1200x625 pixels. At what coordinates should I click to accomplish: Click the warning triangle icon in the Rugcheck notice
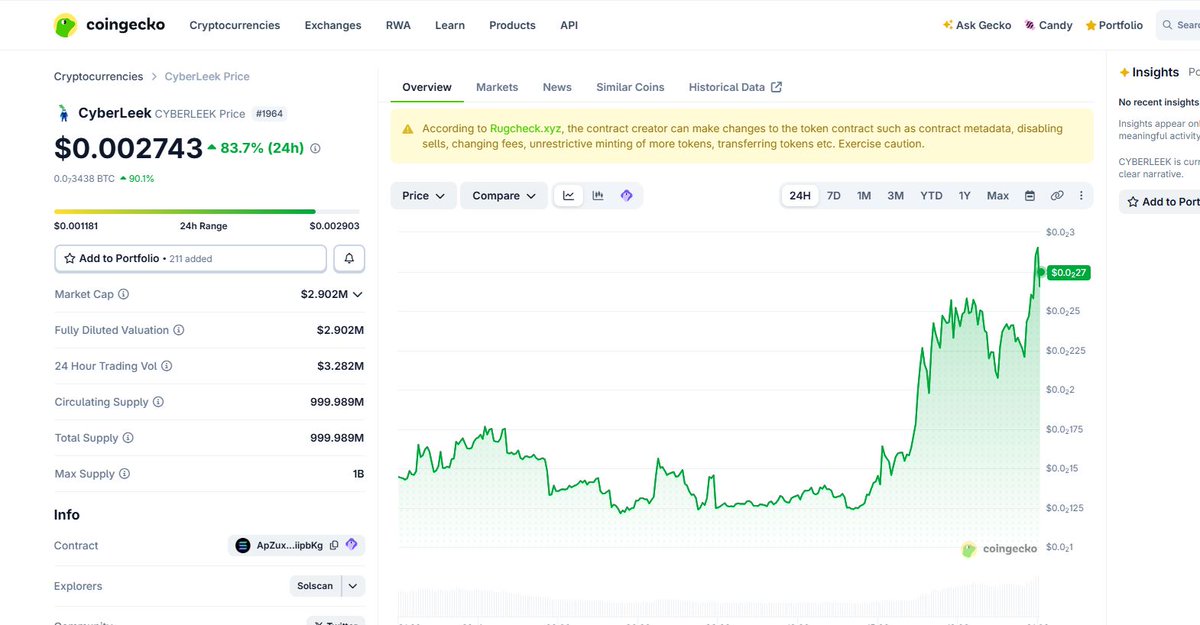tap(408, 129)
